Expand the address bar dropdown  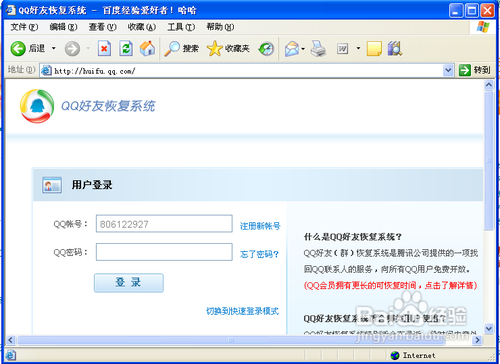pyautogui.click(x=448, y=71)
